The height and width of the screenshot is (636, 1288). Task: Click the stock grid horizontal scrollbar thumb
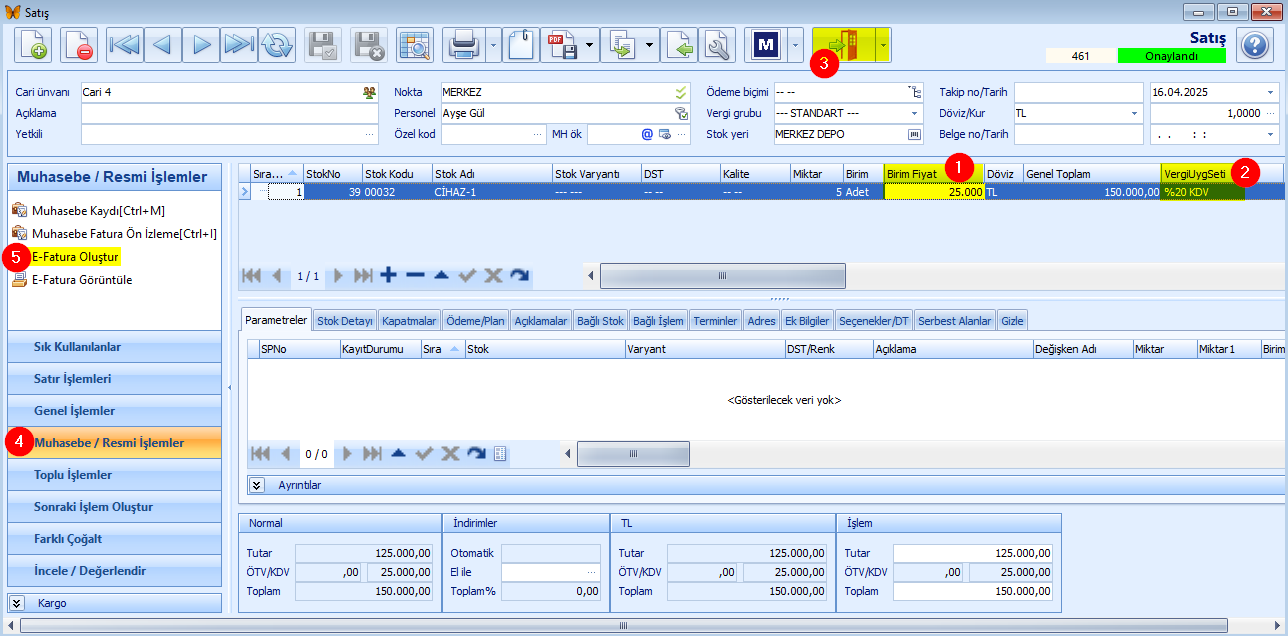[x=722, y=276]
